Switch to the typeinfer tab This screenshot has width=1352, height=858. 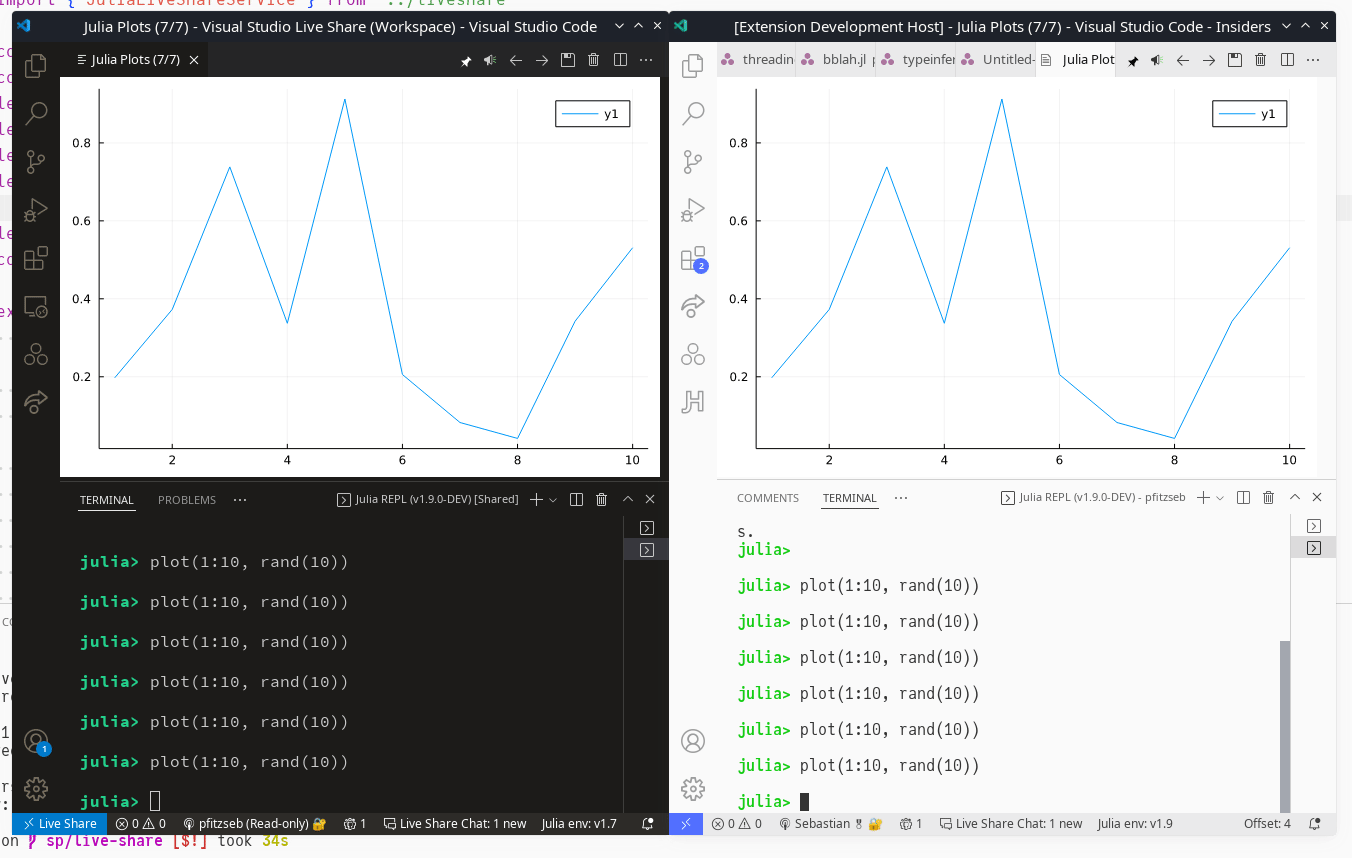918,60
